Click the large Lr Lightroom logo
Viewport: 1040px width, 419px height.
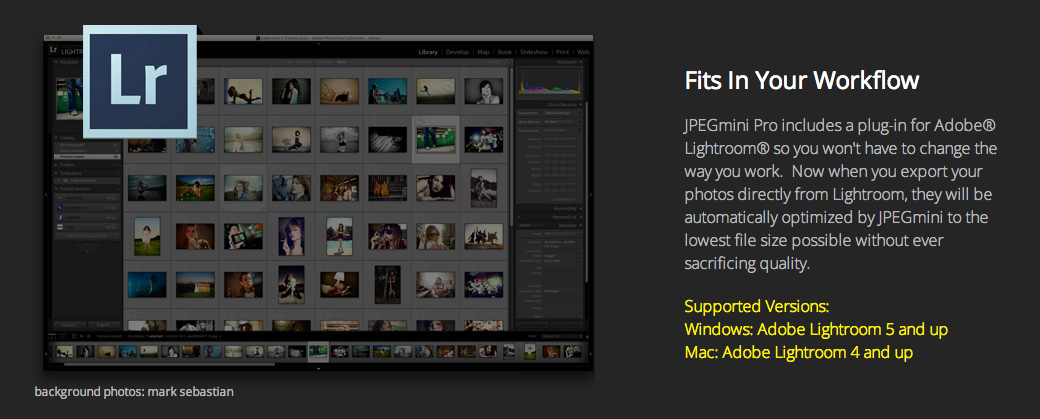140,81
